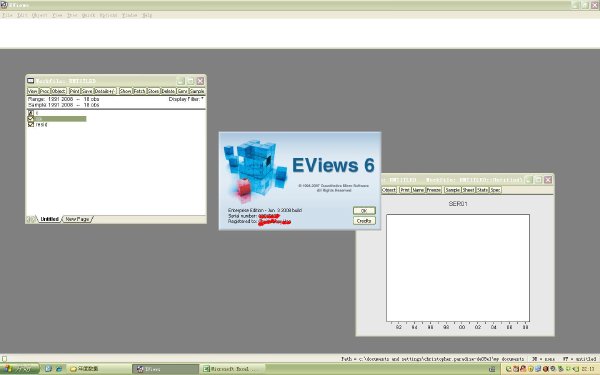Click Stats button in series window

[x=482, y=190]
